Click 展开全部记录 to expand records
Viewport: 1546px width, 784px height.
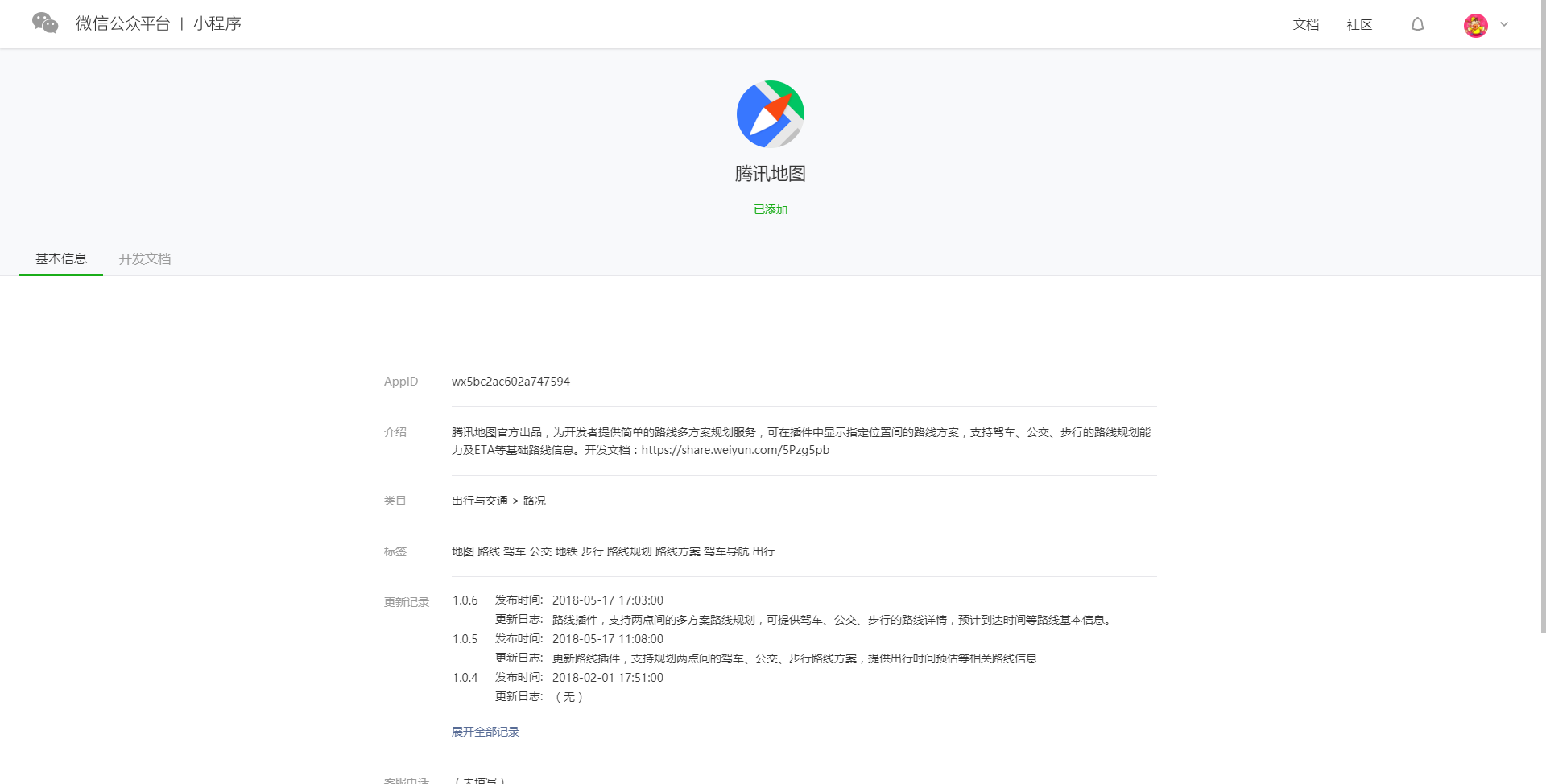coord(486,732)
